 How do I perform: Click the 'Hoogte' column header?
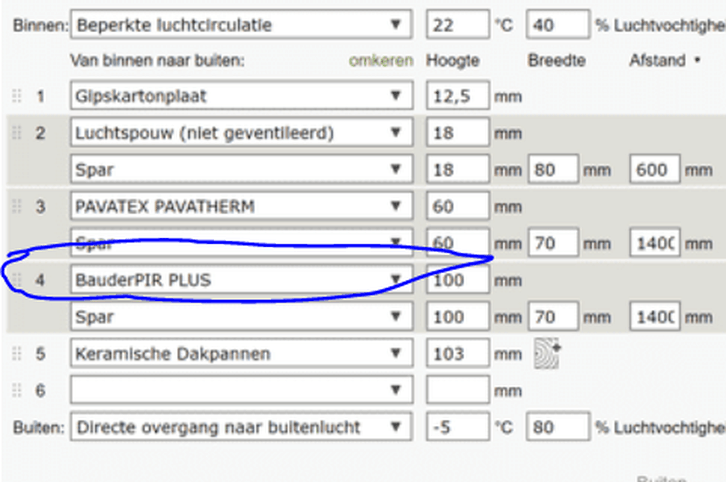pyautogui.click(x=452, y=61)
